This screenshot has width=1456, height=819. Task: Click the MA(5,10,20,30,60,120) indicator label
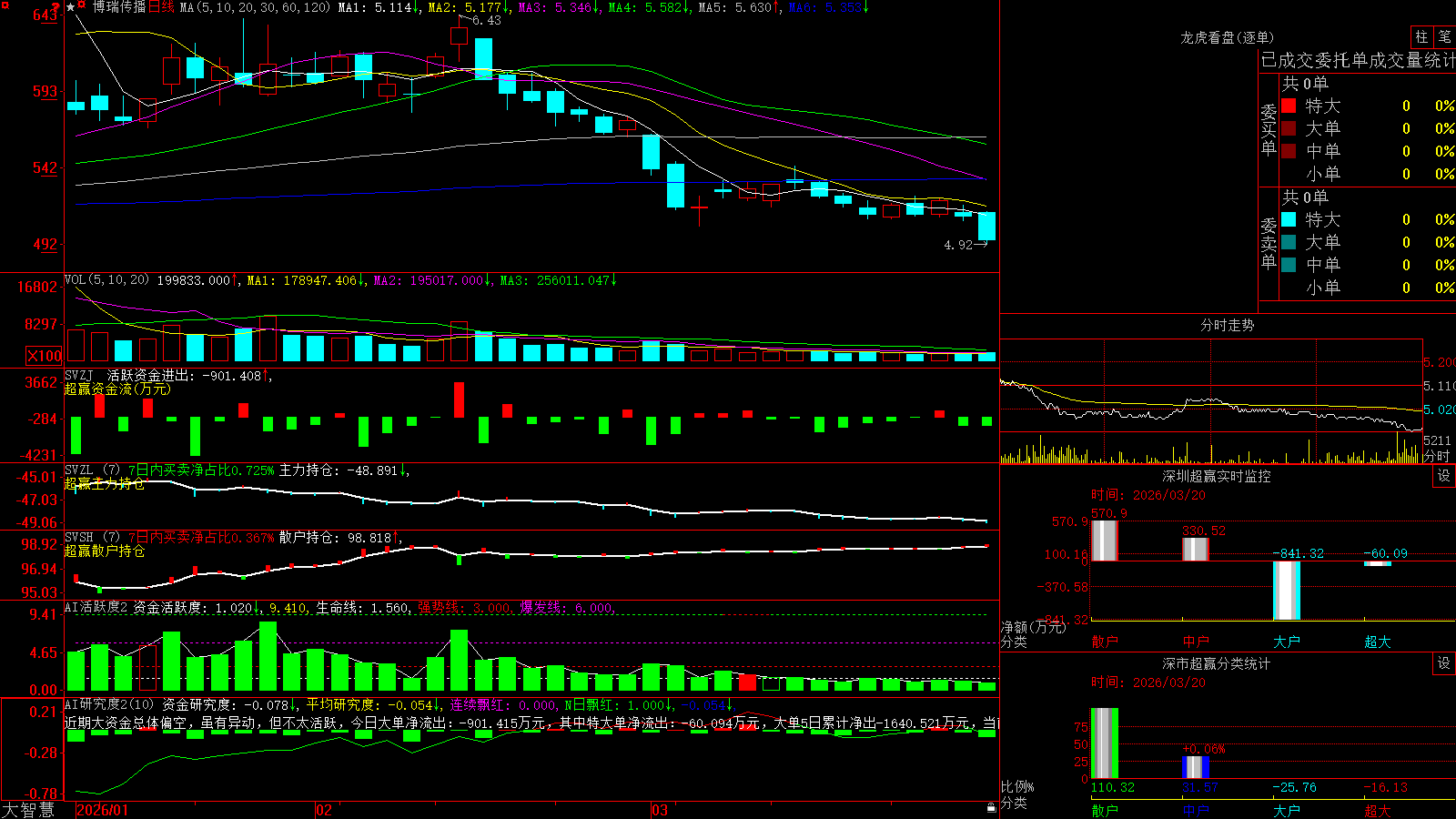(255, 7)
